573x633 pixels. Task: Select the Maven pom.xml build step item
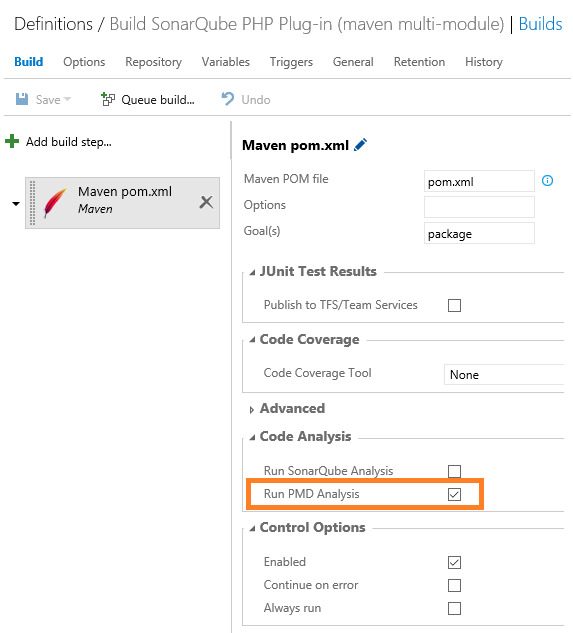[122, 203]
